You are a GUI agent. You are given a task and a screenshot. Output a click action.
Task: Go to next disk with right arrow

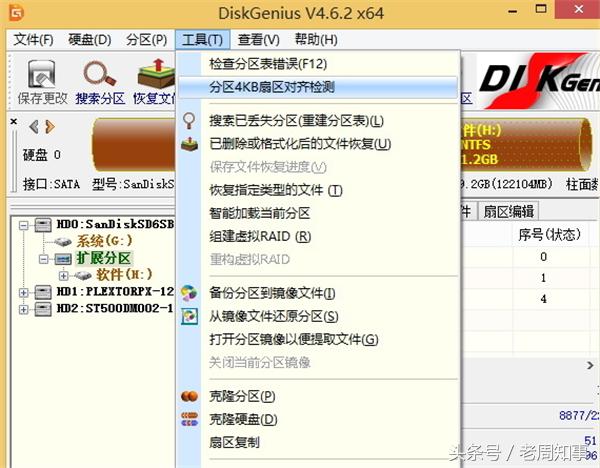coord(50,127)
